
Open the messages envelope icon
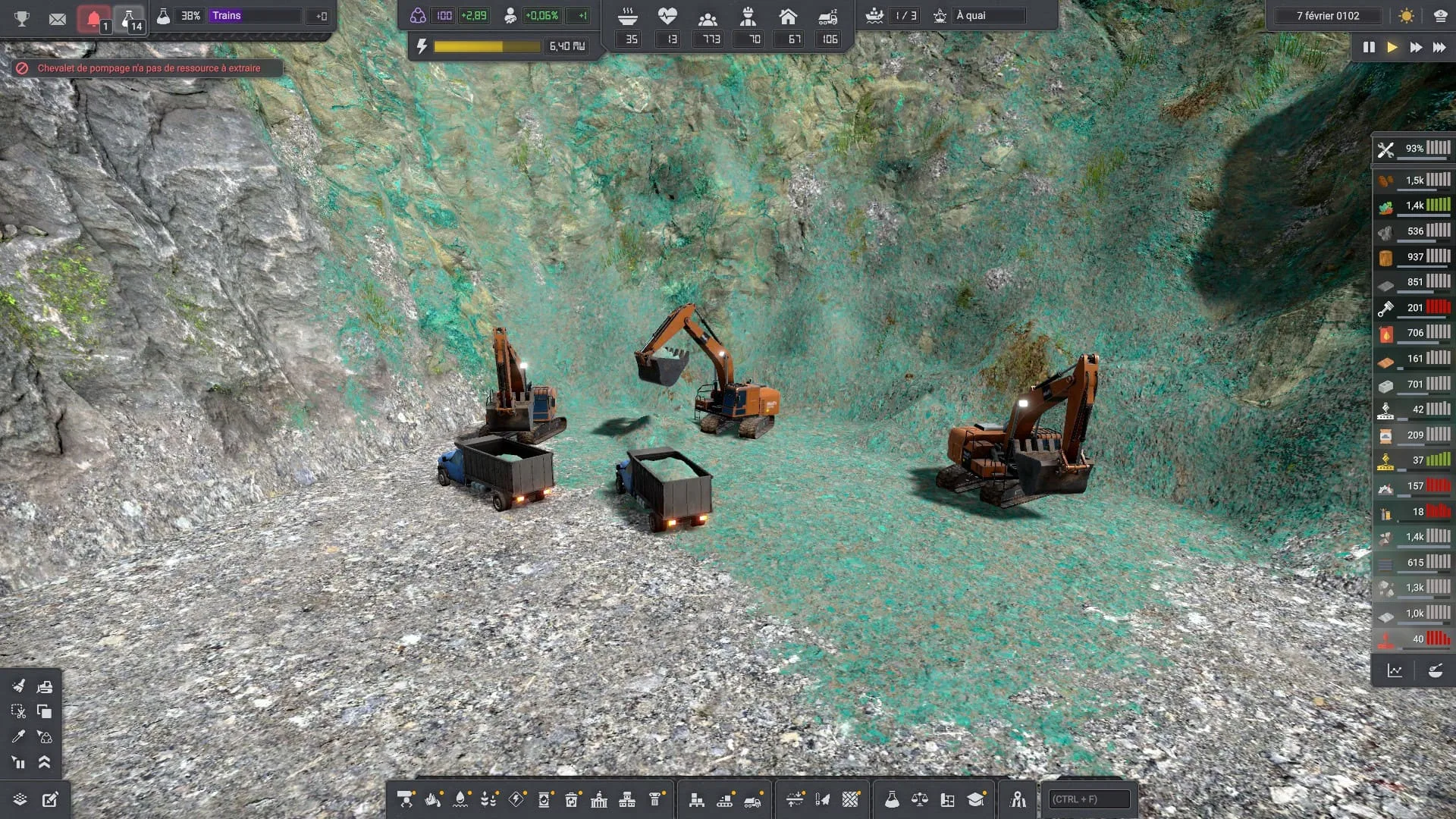pyautogui.click(x=58, y=18)
